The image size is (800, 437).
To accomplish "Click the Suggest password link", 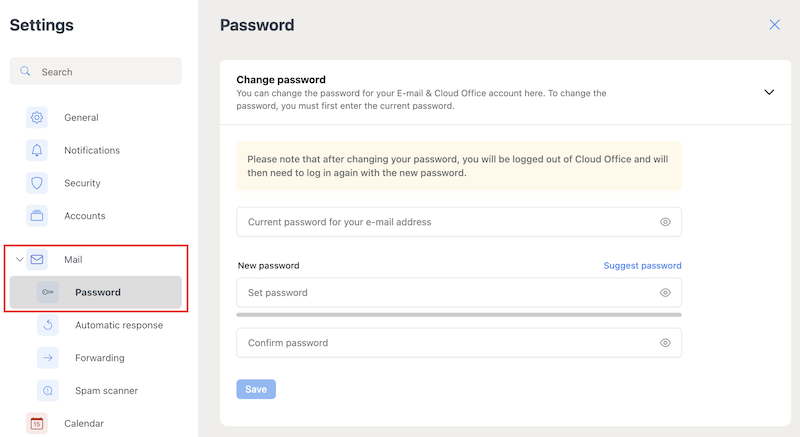I will pyautogui.click(x=642, y=266).
